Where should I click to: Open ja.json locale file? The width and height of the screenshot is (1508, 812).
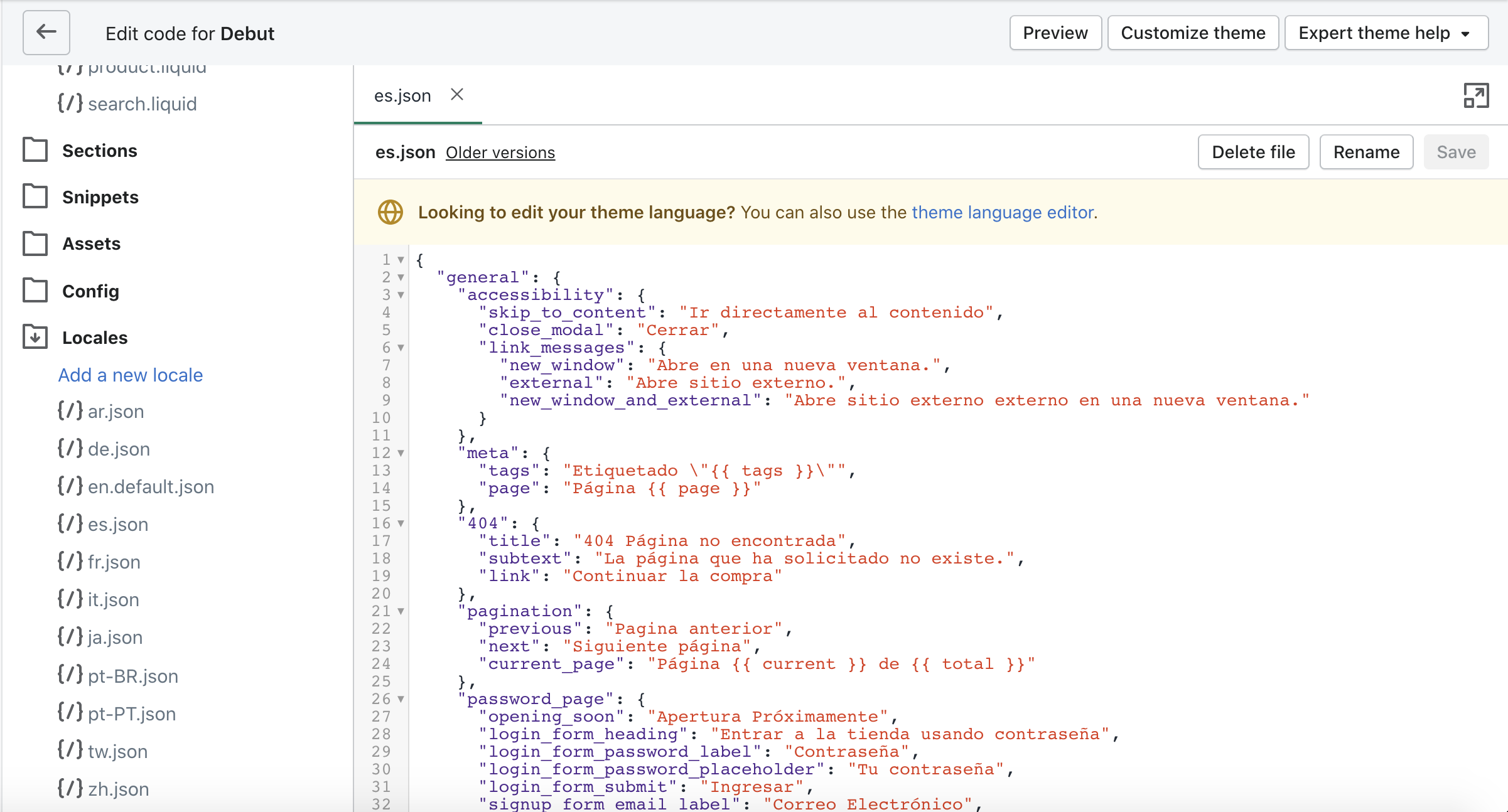click(115, 638)
